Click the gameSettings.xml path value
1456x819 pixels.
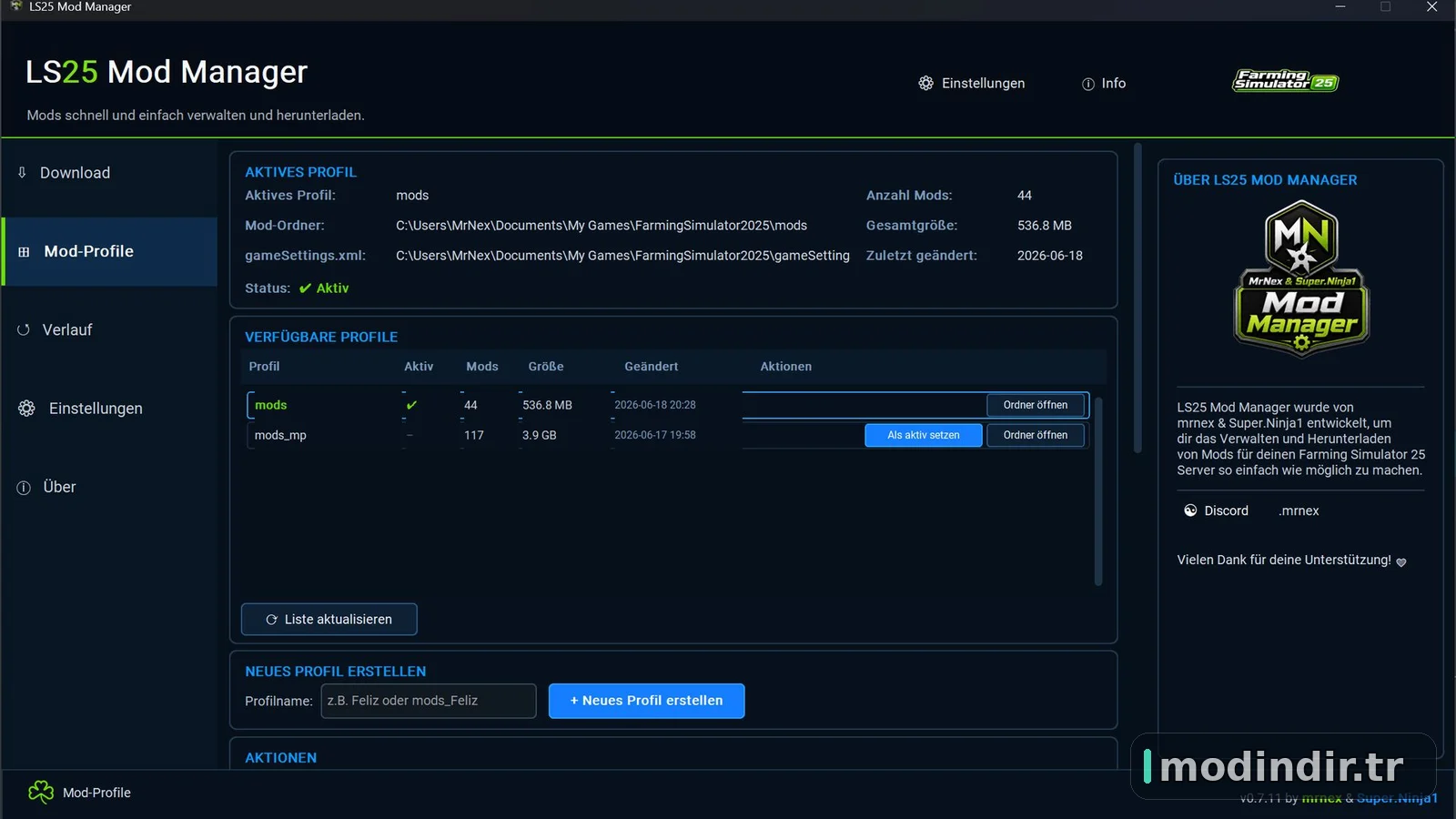coord(622,256)
